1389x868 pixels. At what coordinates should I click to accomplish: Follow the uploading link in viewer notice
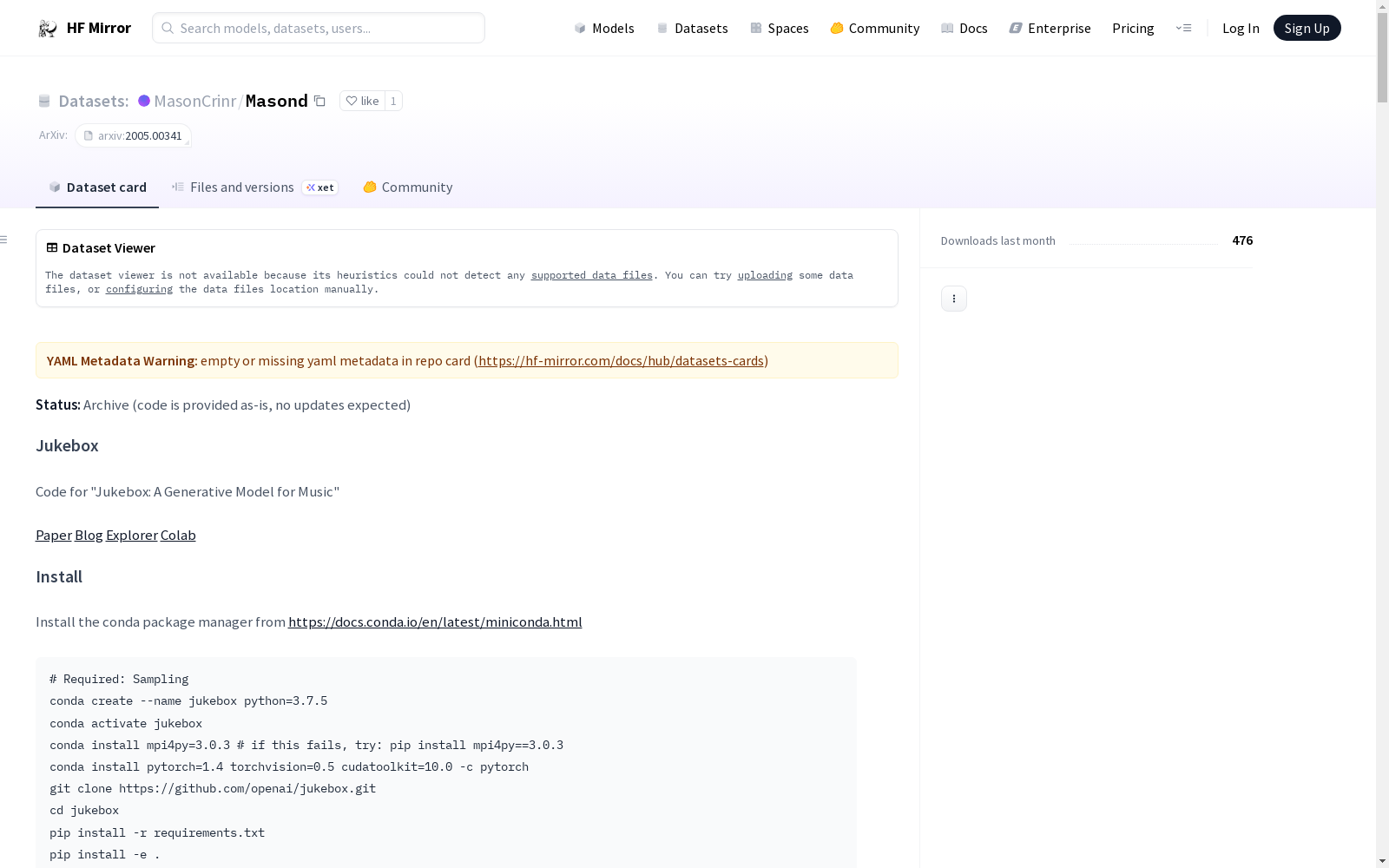(765, 275)
